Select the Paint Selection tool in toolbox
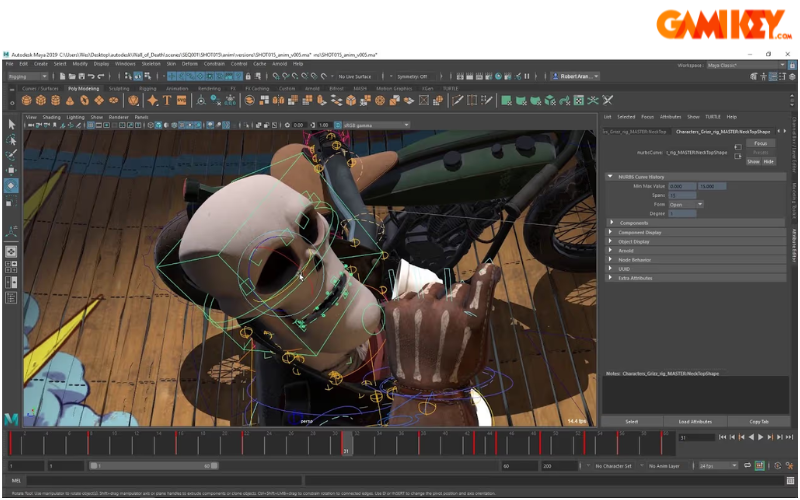The image size is (800, 500). pyautogui.click(x=11, y=155)
